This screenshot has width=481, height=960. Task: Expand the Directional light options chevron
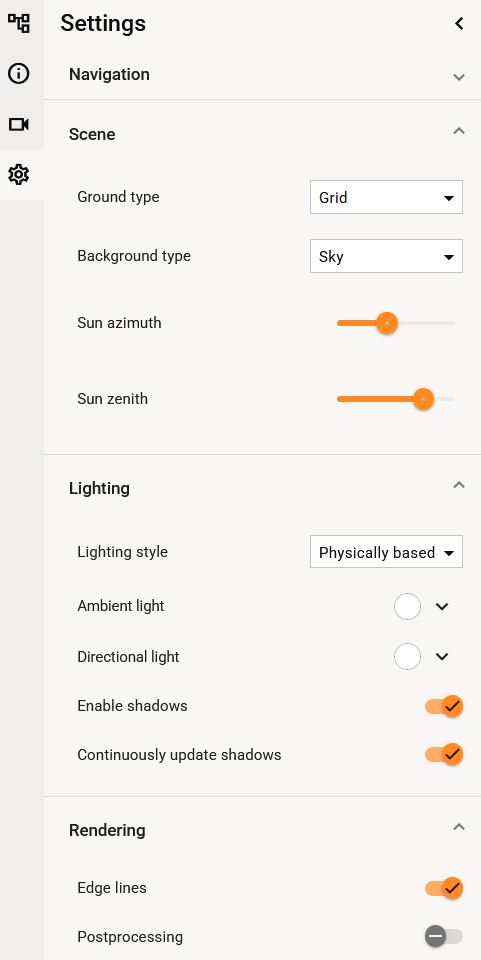[x=442, y=657]
